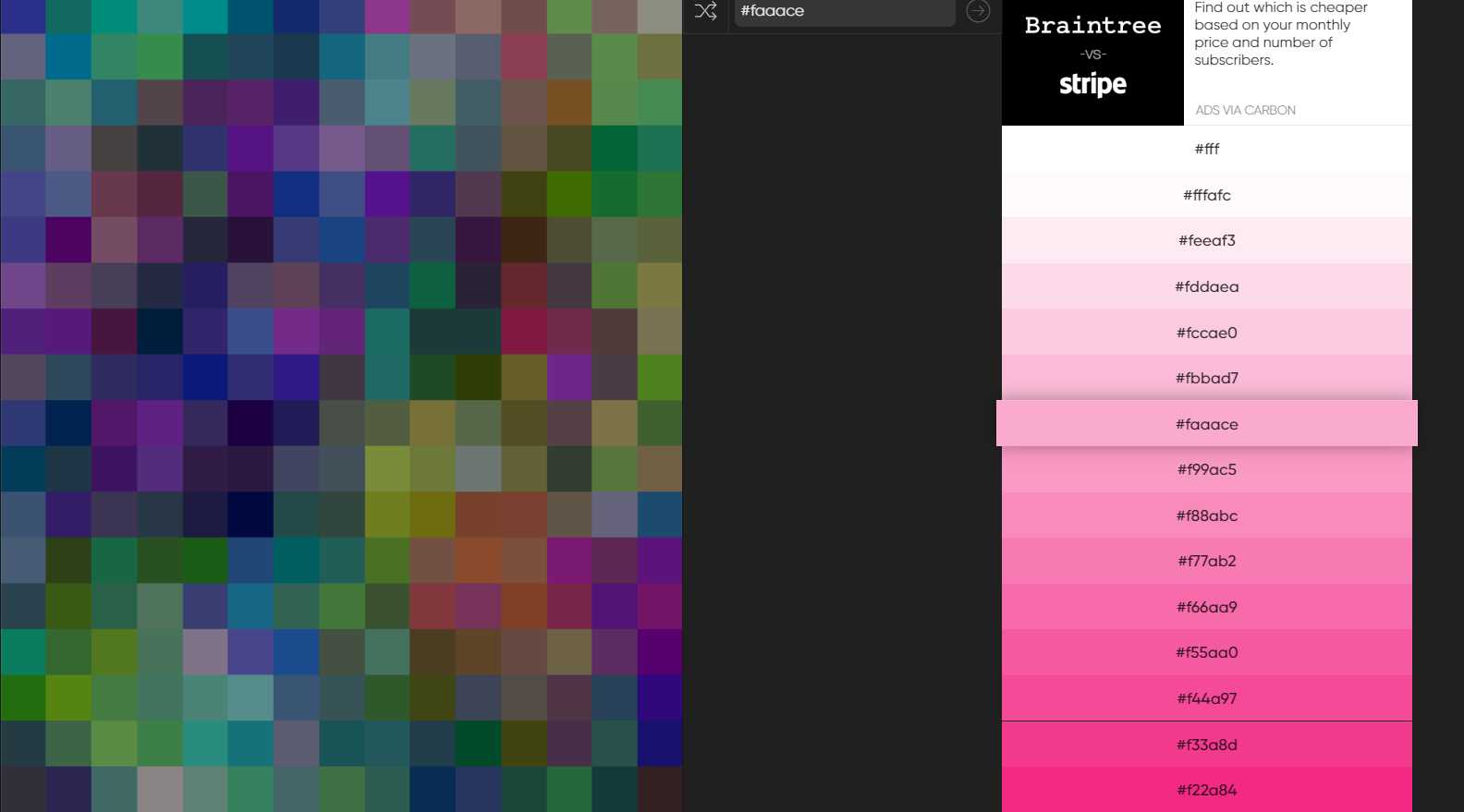Click the ADS VIA CARBON link

(1245, 110)
